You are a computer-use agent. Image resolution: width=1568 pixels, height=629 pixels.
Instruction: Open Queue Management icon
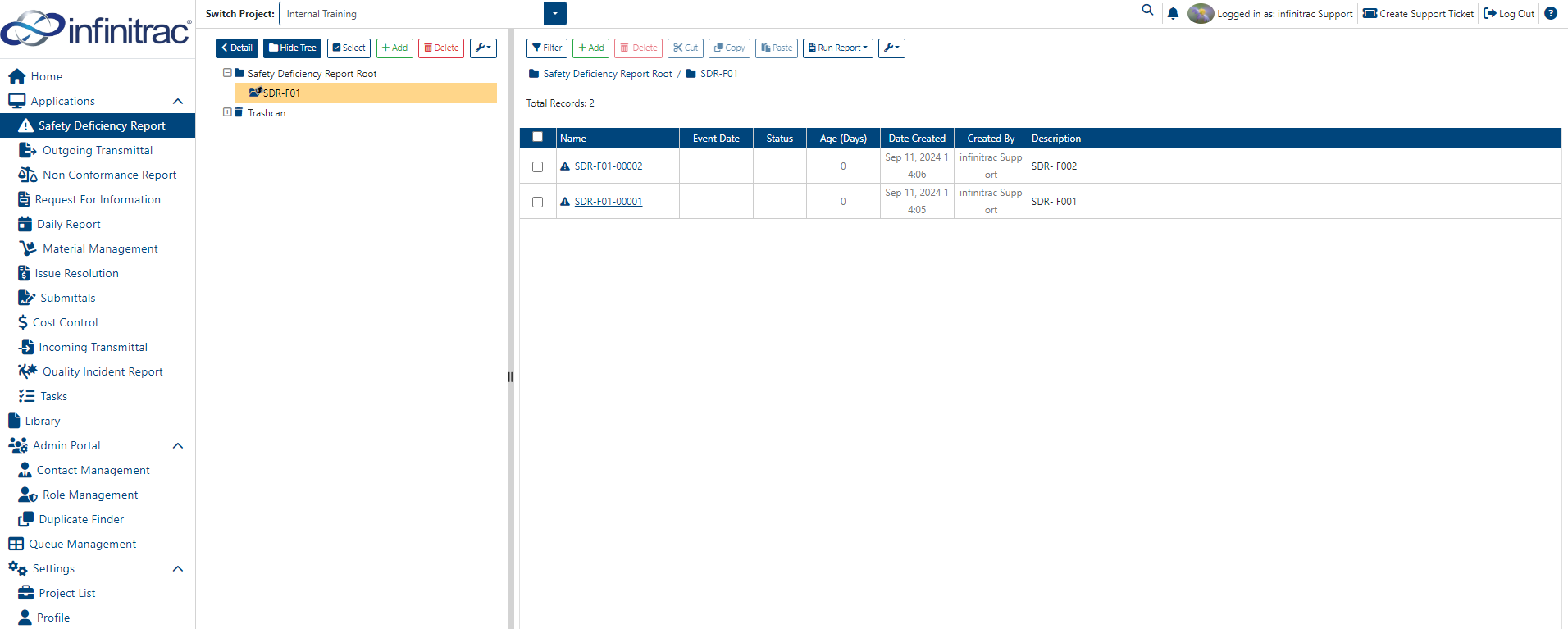pyautogui.click(x=16, y=544)
